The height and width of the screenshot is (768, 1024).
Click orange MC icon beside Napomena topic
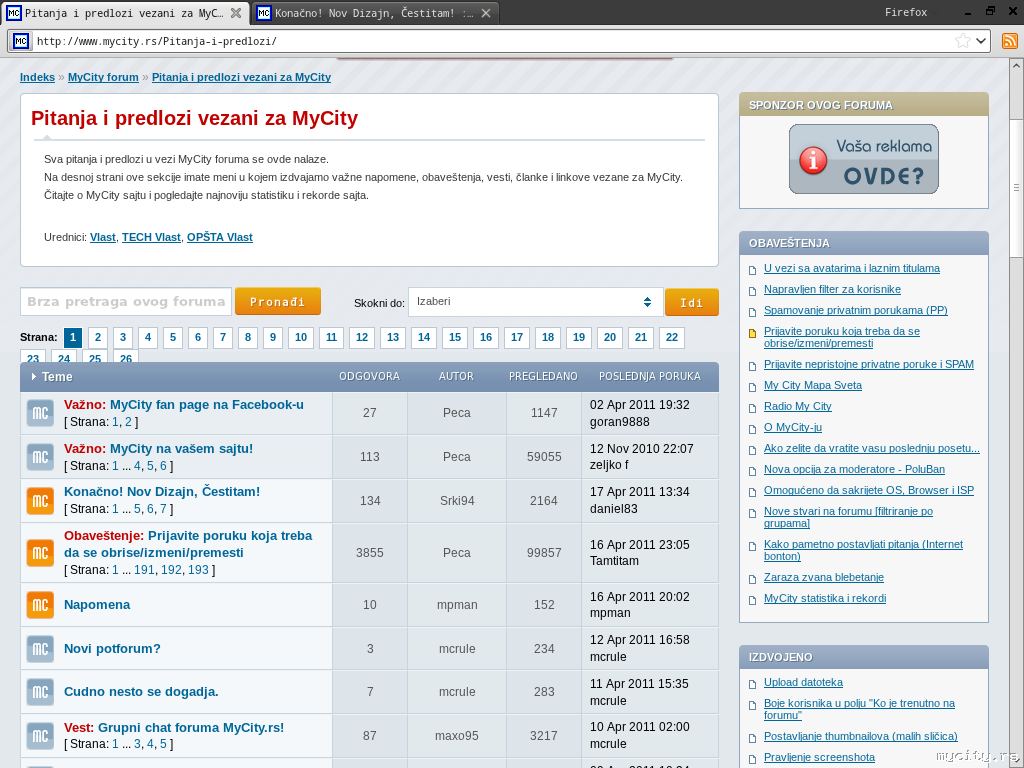(x=40, y=605)
